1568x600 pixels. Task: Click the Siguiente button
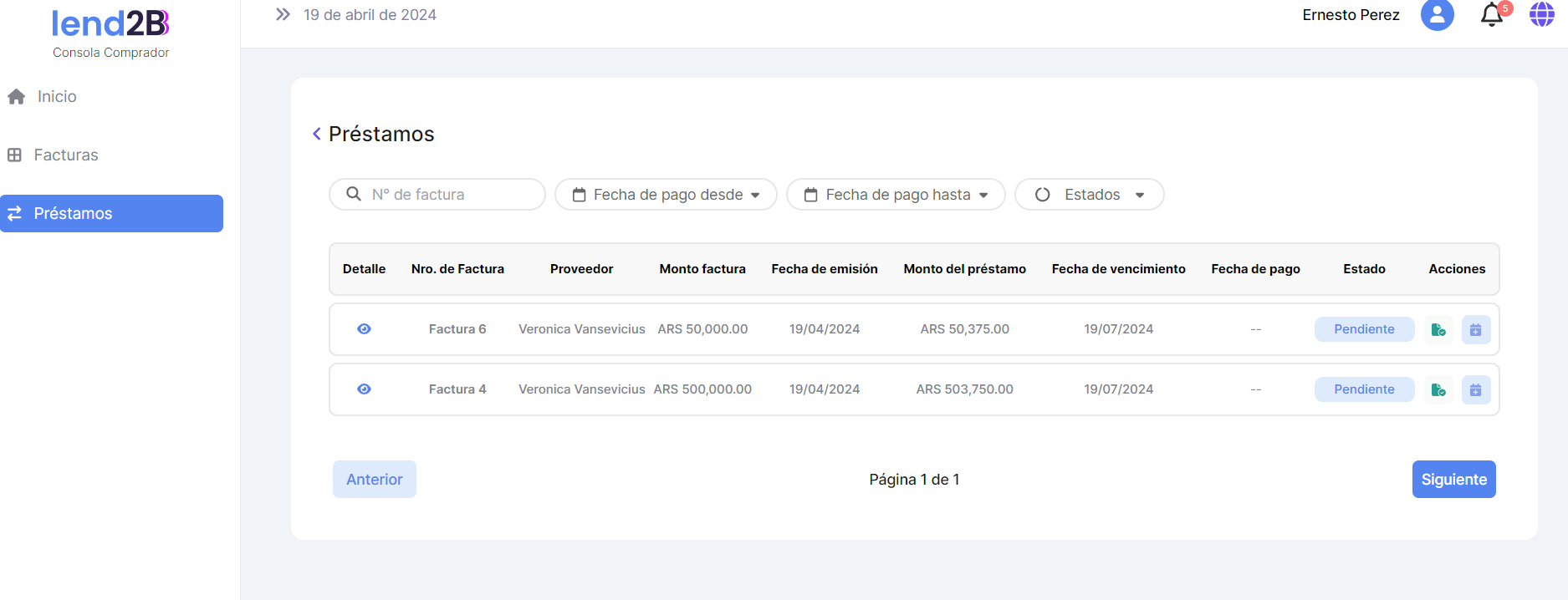(x=1453, y=480)
